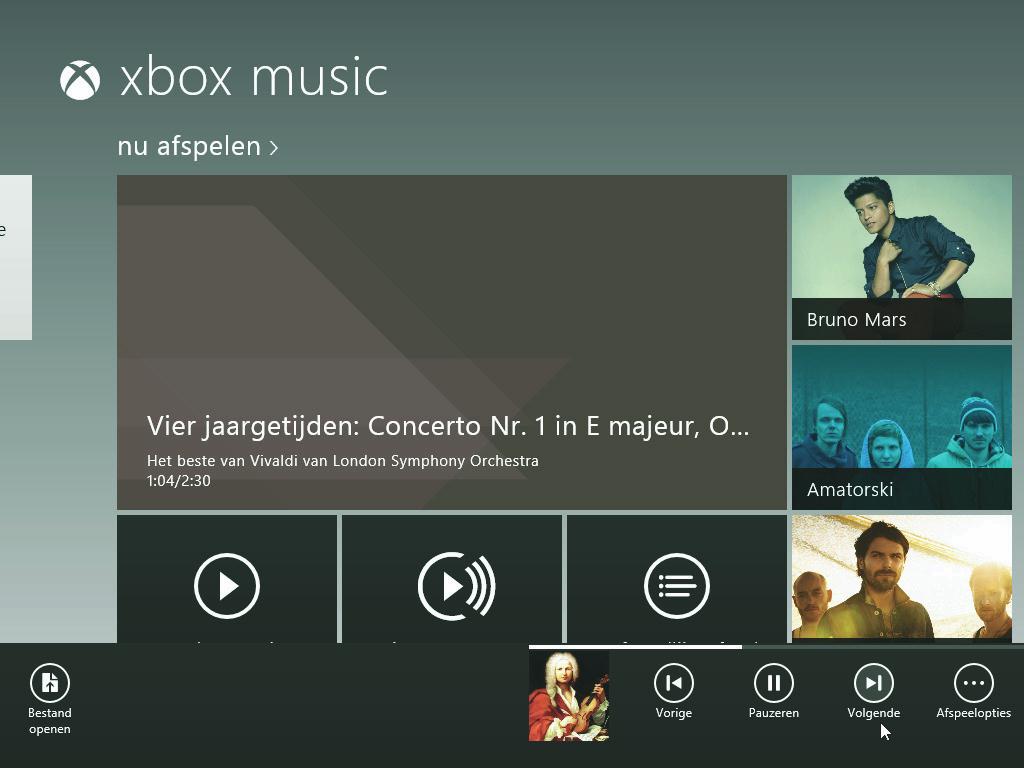Open Afspeelopties playback options

pyautogui.click(x=974, y=691)
